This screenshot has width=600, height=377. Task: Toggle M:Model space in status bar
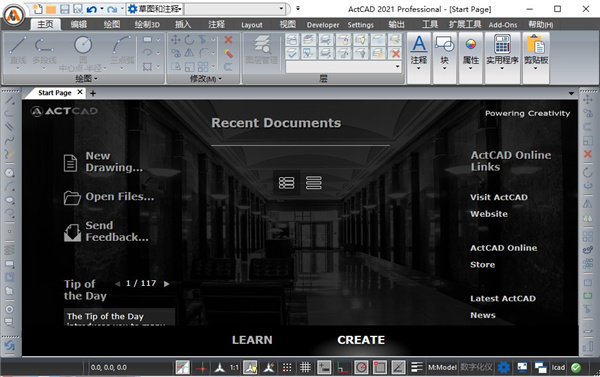442,367
